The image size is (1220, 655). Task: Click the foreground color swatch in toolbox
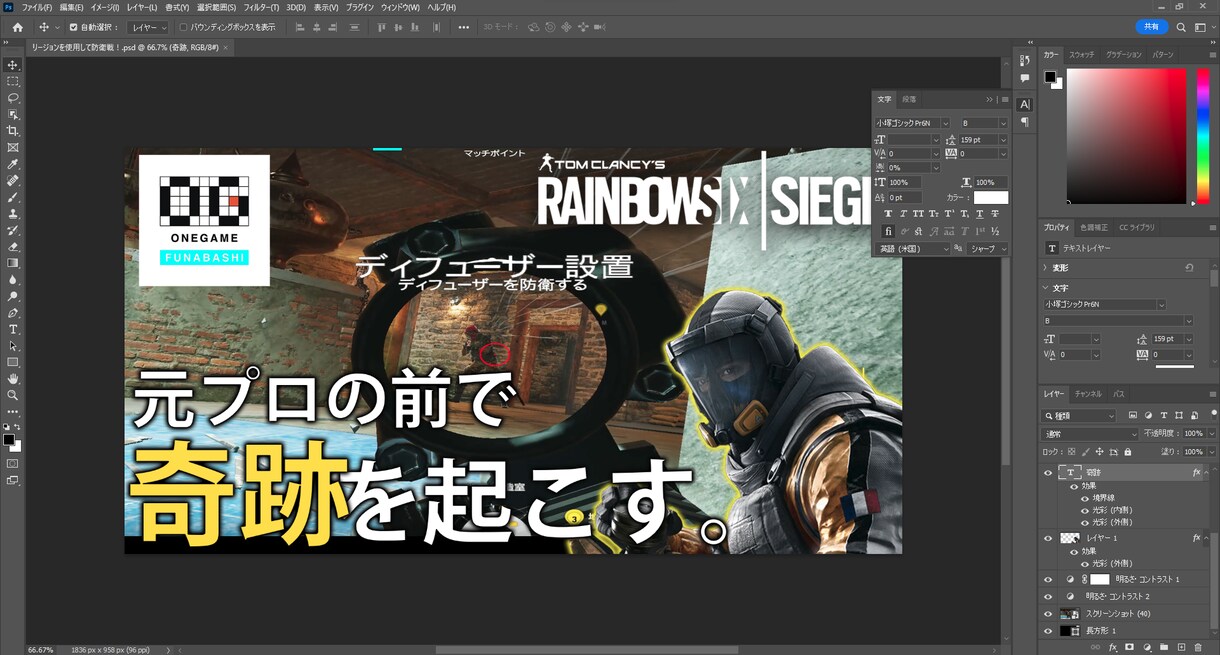[x=9, y=439]
